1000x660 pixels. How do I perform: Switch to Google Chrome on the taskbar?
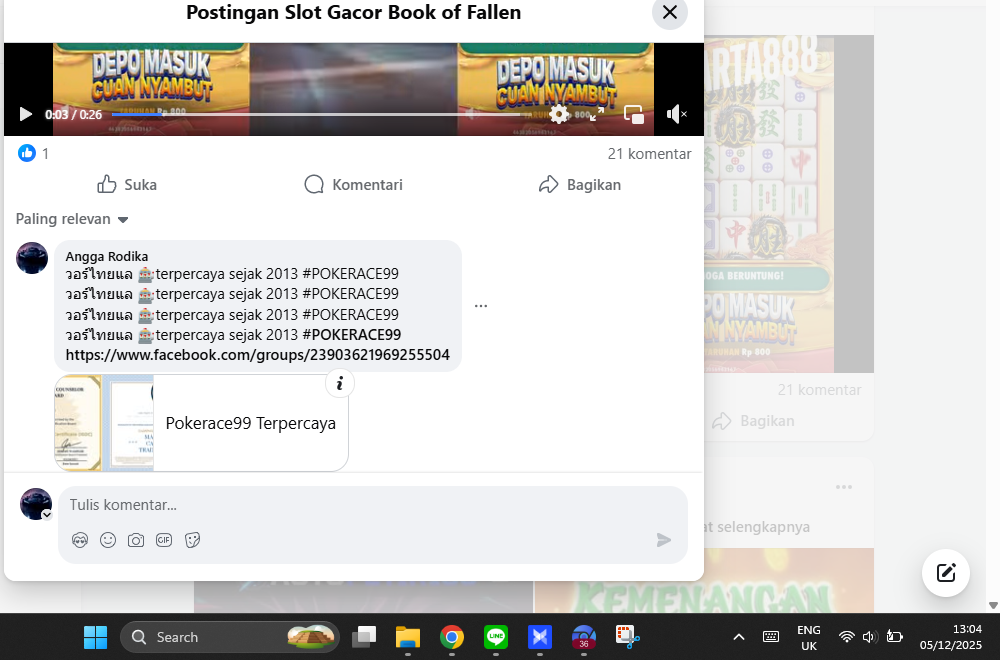click(x=452, y=636)
